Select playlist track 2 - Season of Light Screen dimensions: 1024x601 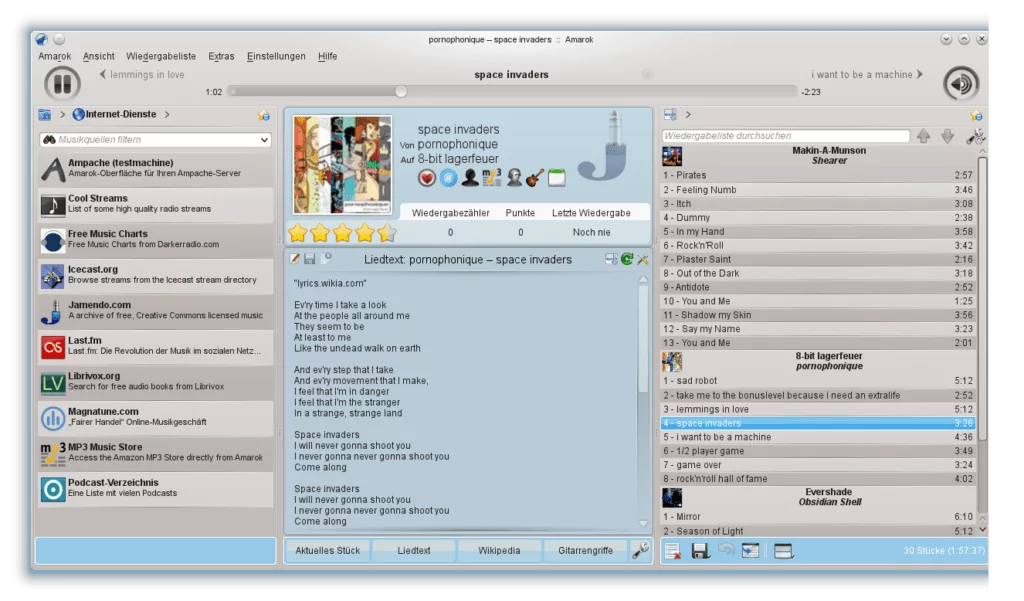818,531
